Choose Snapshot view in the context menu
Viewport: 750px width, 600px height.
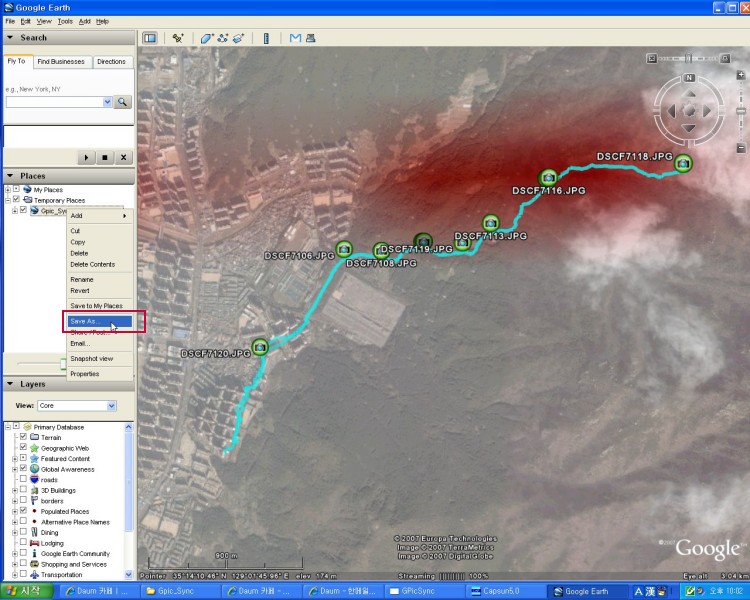pos(99,358)
